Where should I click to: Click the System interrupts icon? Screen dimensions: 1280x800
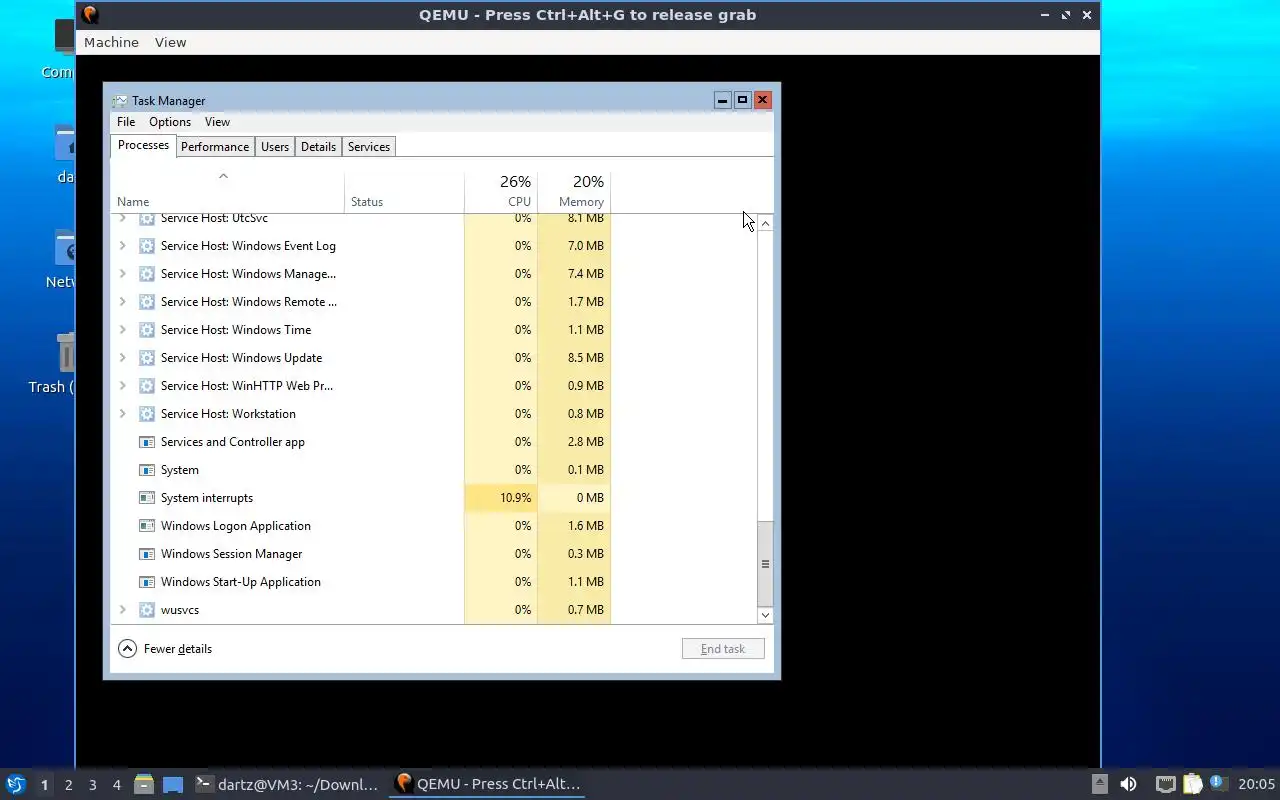tap(147, 498)
